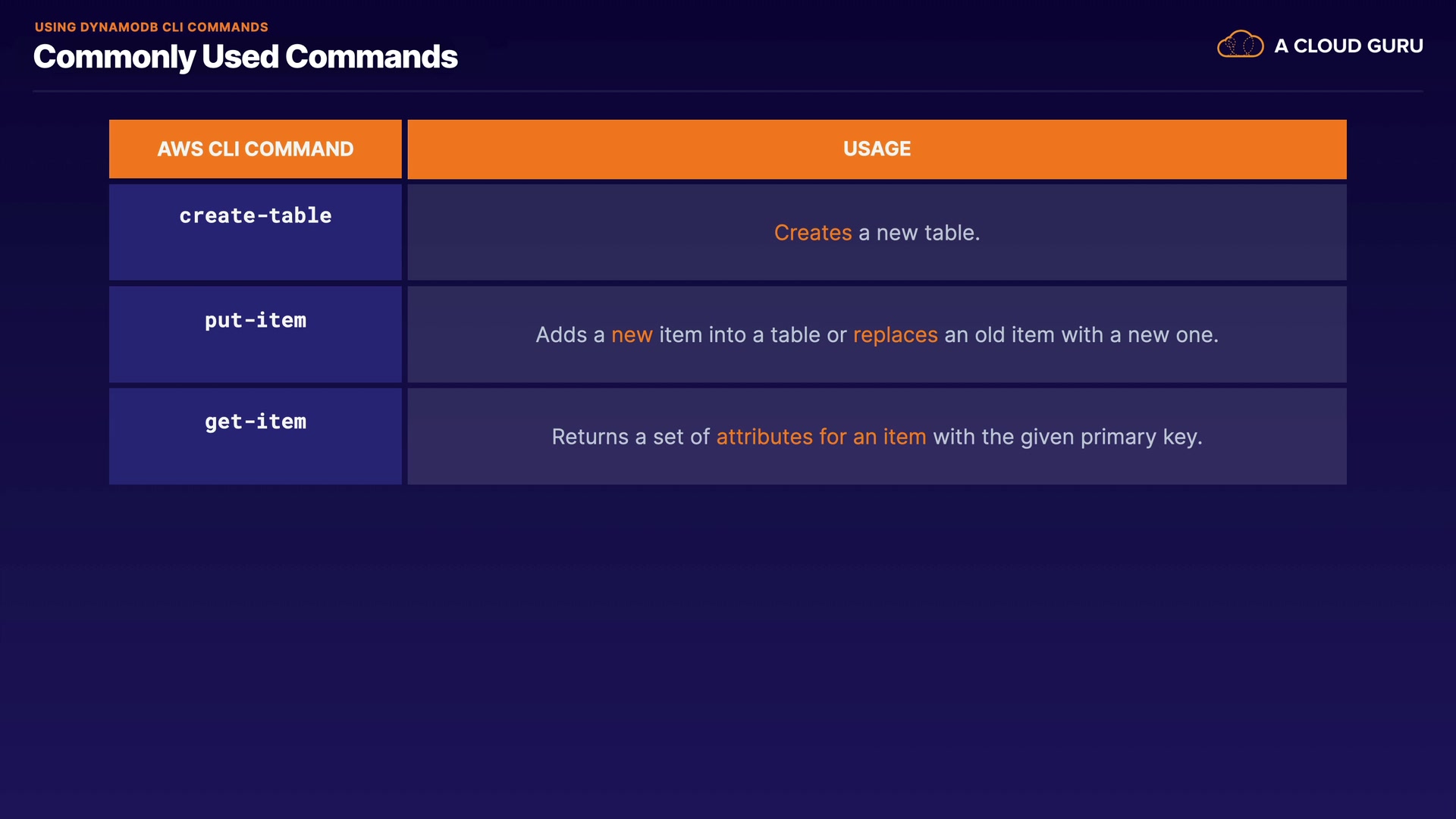1456x819 pixels.
Task: Click the "Commonly Used Commands" slide title
Action: coord(245,57)
